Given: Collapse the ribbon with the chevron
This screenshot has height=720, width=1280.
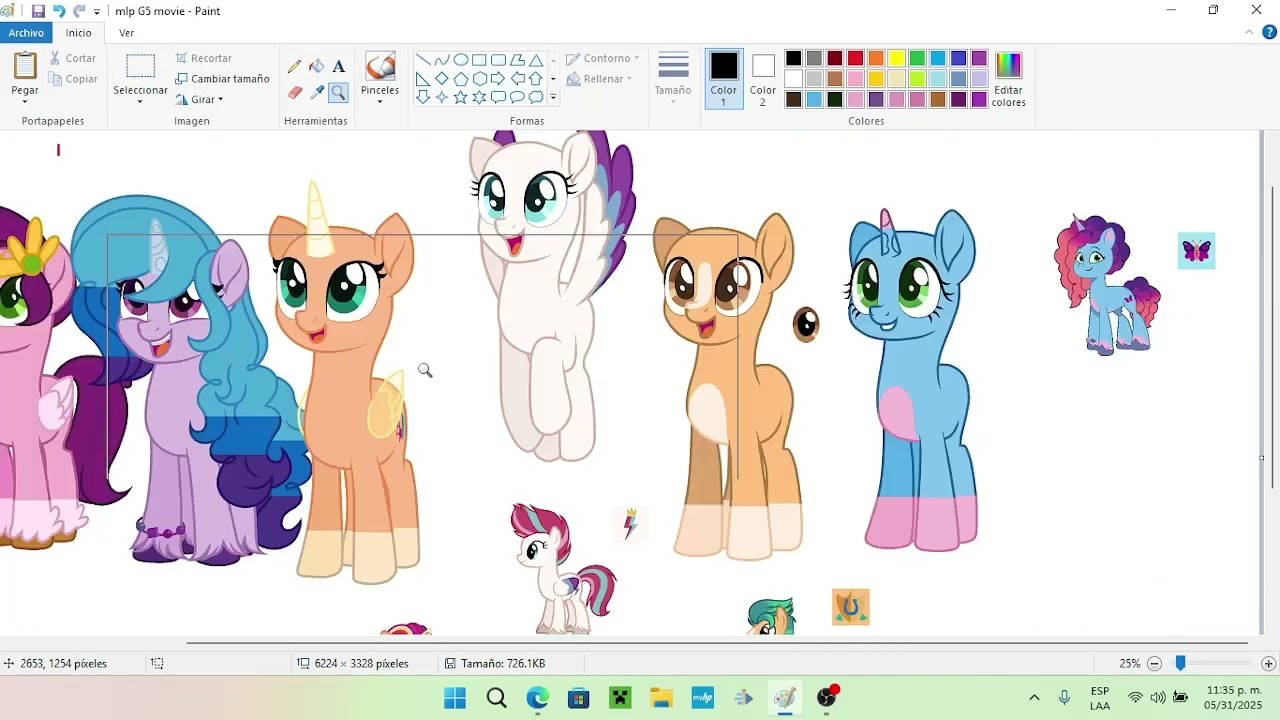Looking at the screenshot, I should (1248, 33).
